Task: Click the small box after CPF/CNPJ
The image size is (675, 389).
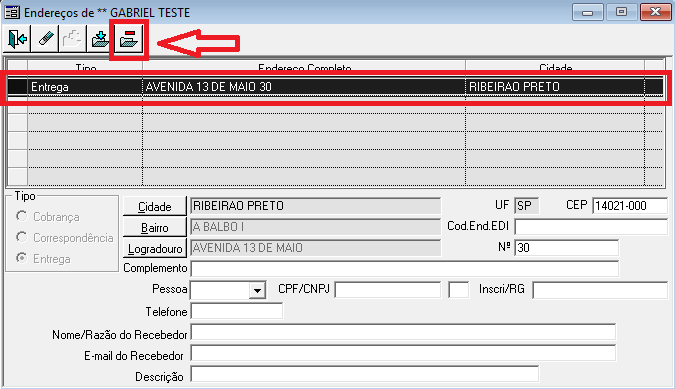Action: (x=458, y=290)
